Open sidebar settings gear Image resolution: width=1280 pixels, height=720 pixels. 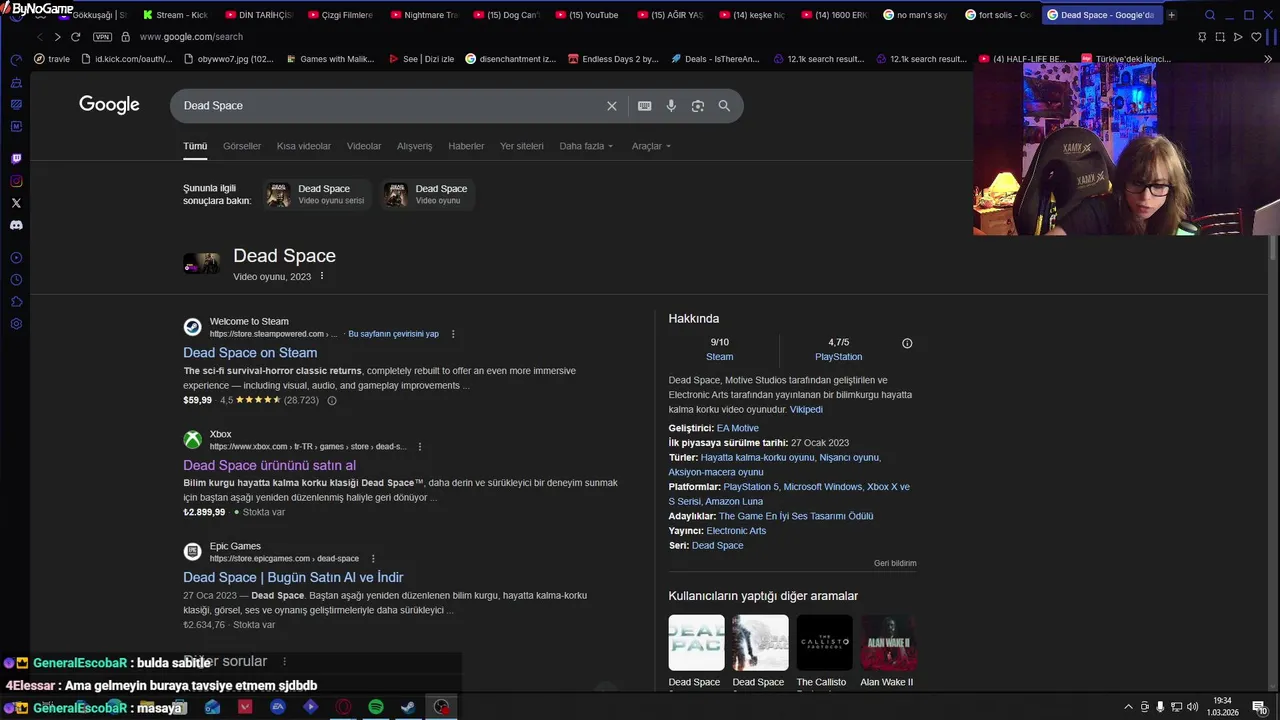16,324
